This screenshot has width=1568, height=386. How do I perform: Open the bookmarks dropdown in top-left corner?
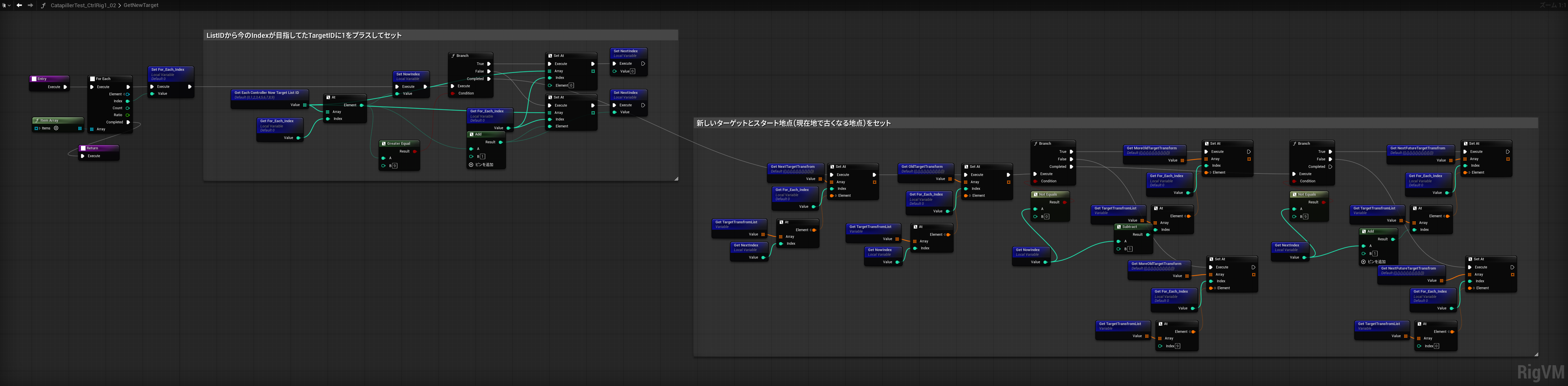click(7, 5)
